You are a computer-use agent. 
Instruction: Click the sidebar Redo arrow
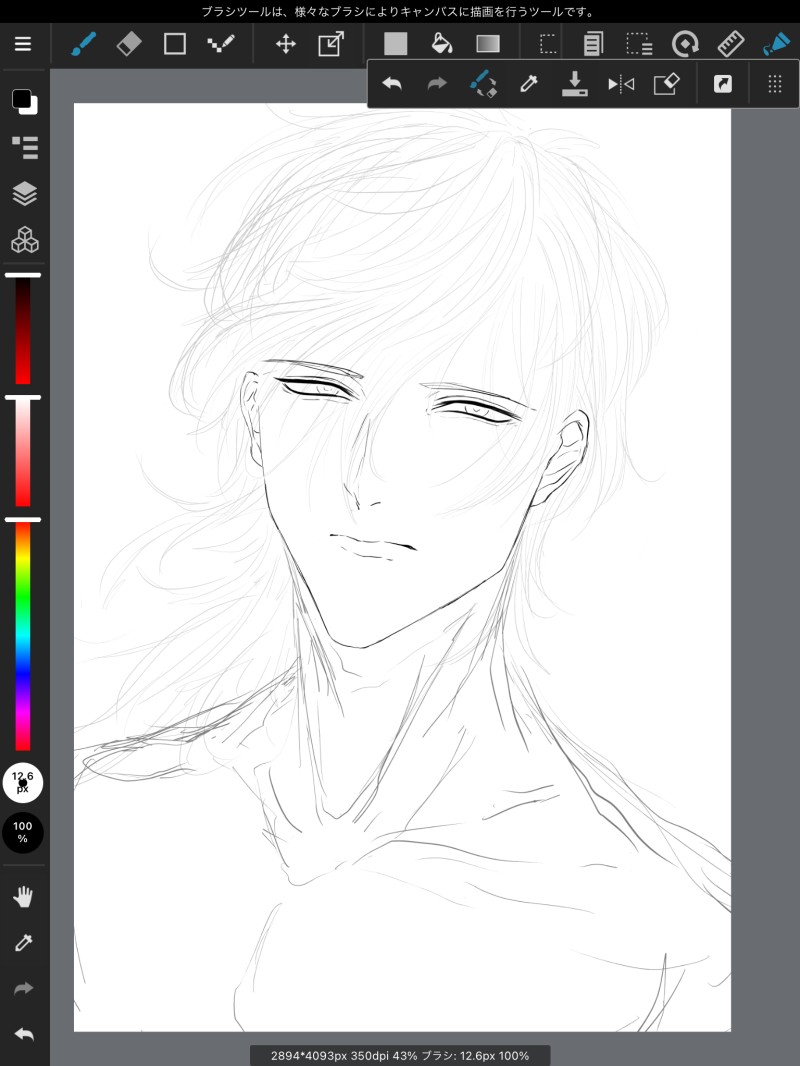click(x=23, y=988)
